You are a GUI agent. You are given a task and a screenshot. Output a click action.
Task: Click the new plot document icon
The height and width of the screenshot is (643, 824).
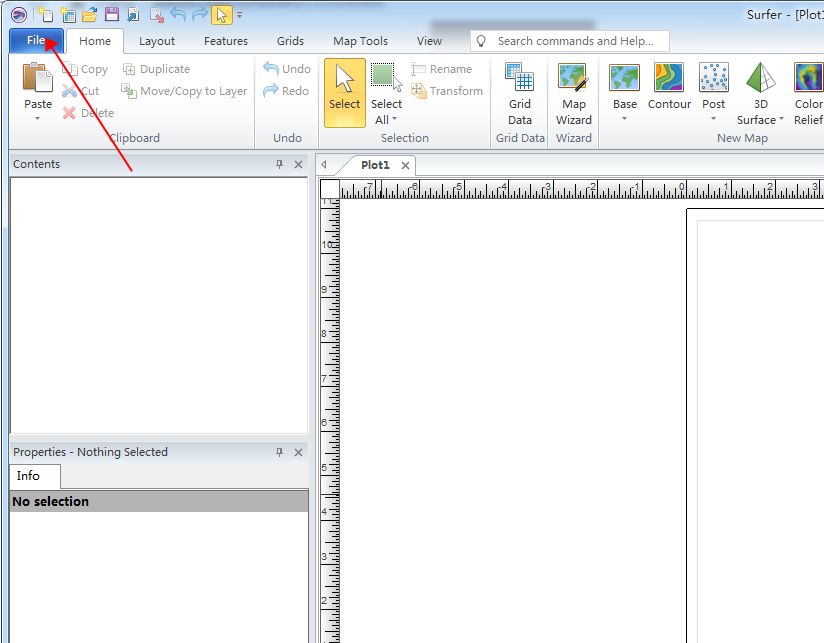(x=45, y=14)
